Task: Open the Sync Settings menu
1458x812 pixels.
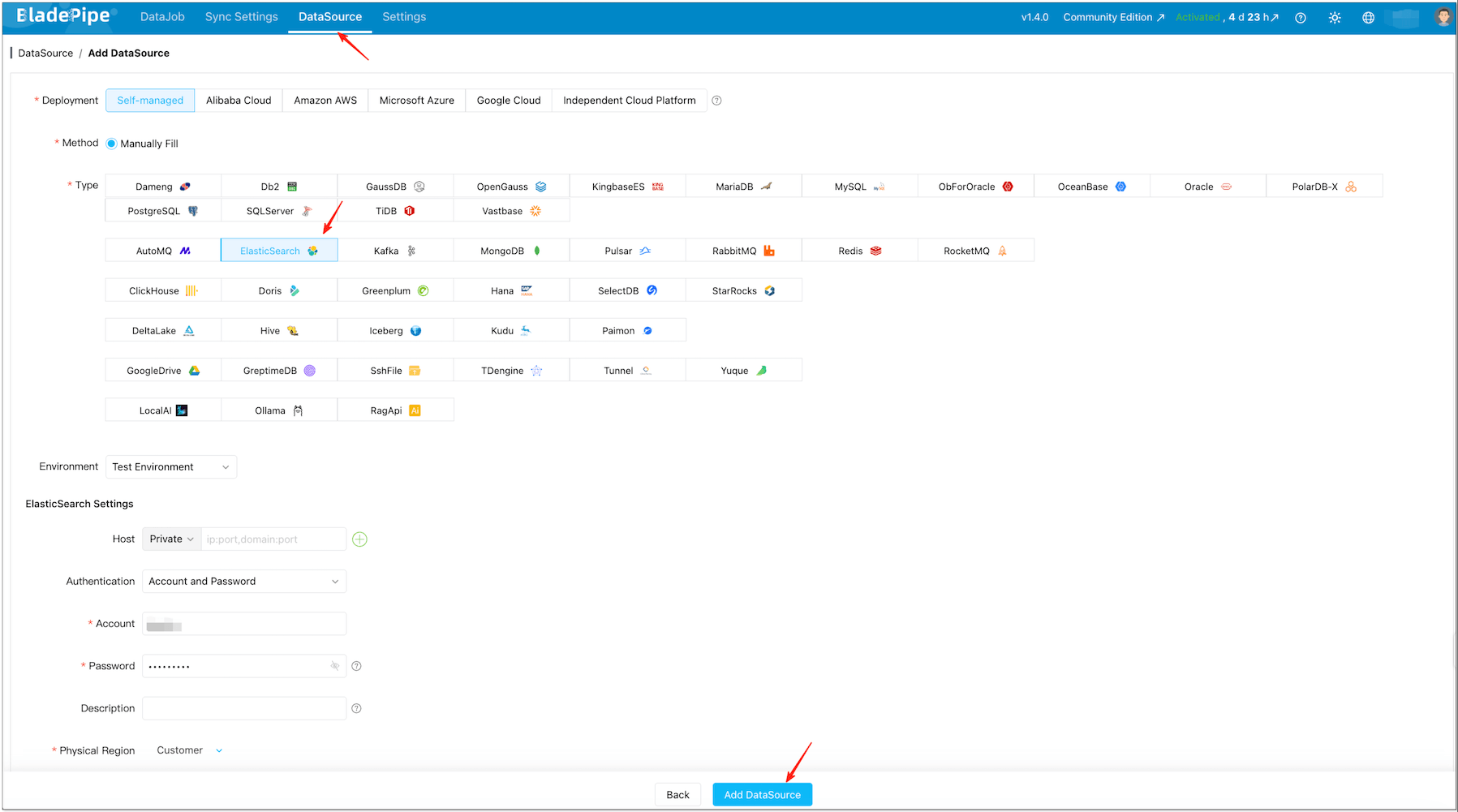Action: click(241, 16)
